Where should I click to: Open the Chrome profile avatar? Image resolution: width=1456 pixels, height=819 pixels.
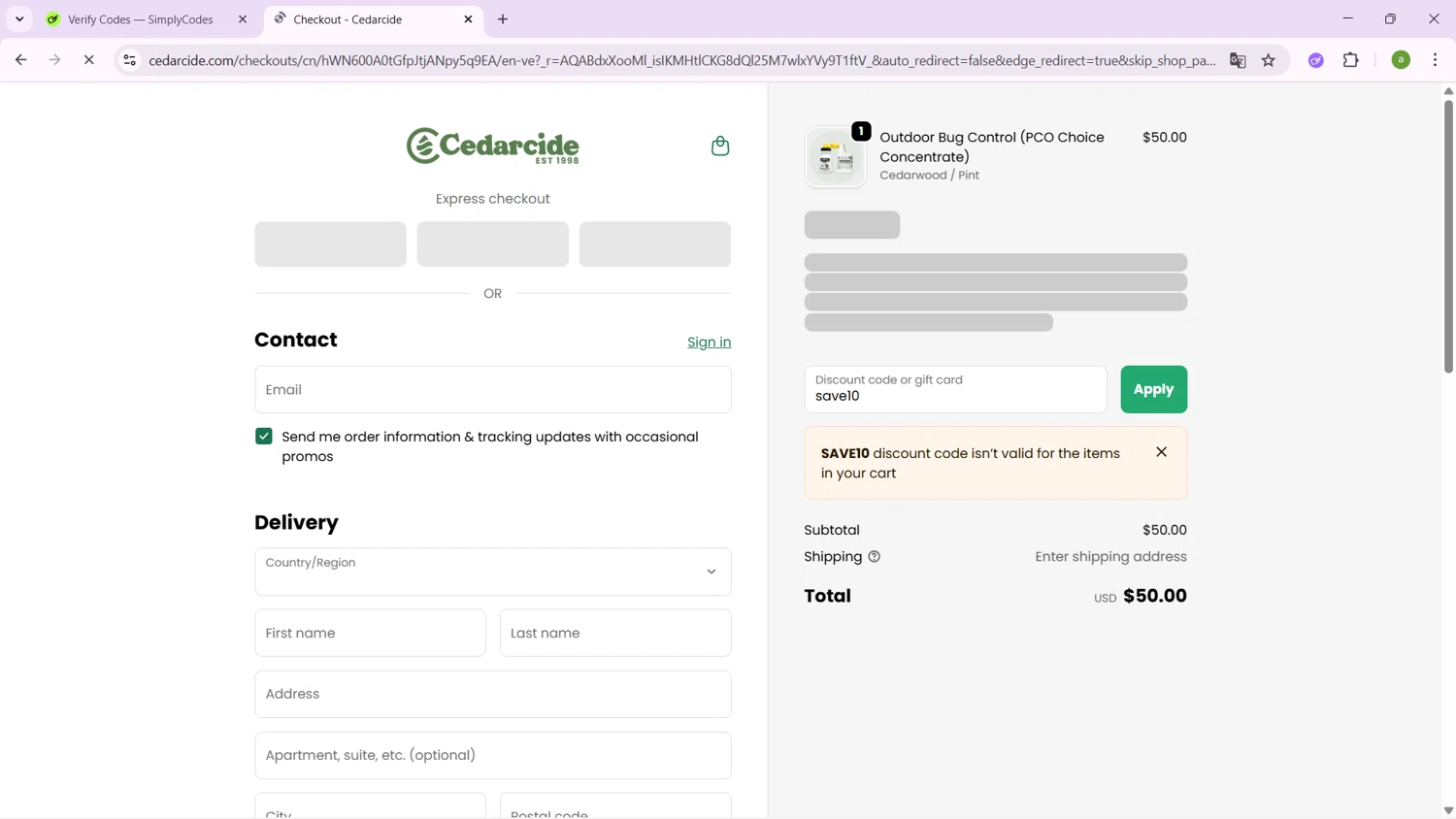[1401, 60]
